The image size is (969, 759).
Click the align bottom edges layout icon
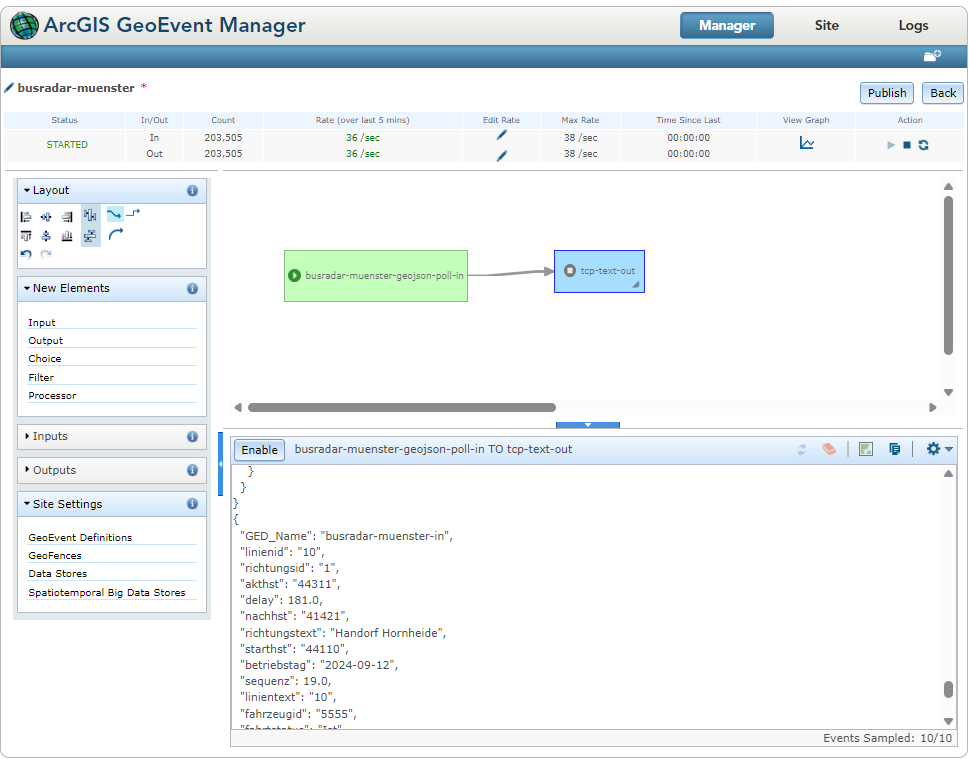[67, 236]
